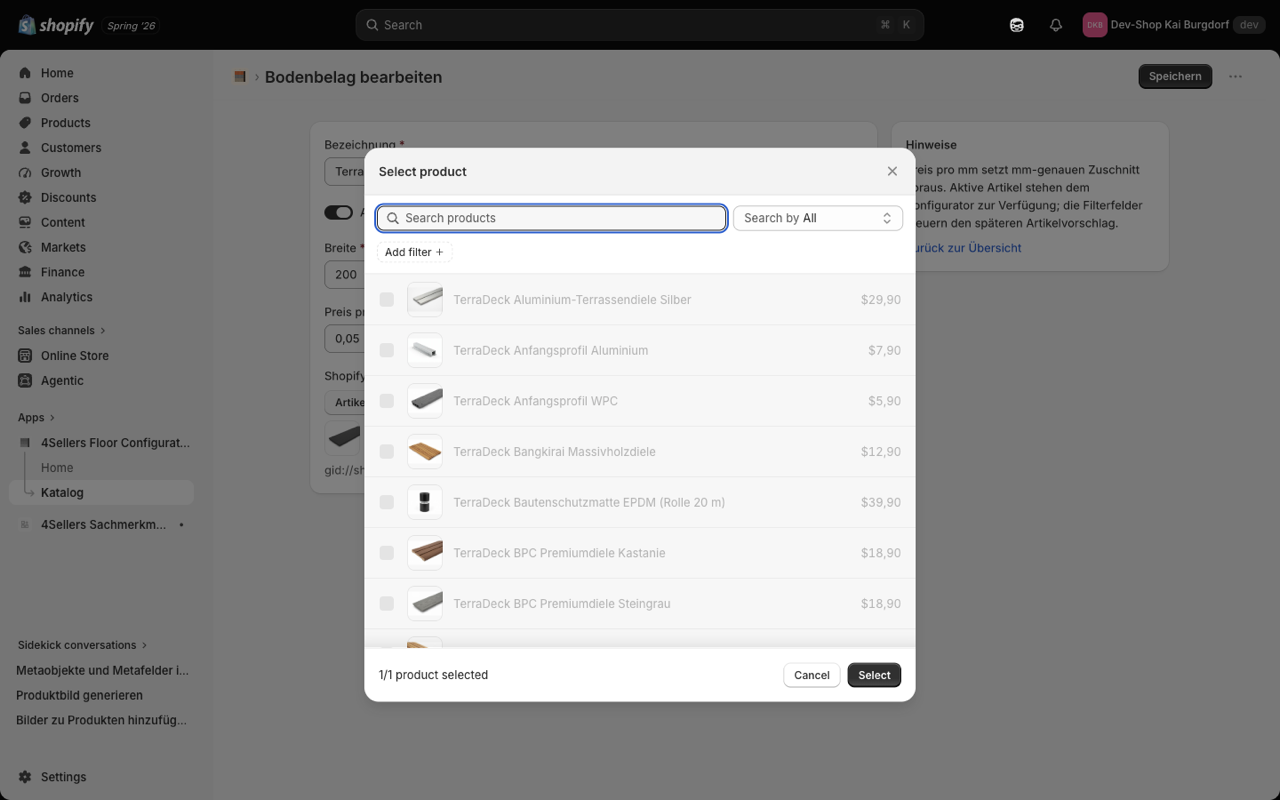The width and height of the screenshot is (1280, 800).
Task: Expand the Apps section
Action: tap(37, 418)
